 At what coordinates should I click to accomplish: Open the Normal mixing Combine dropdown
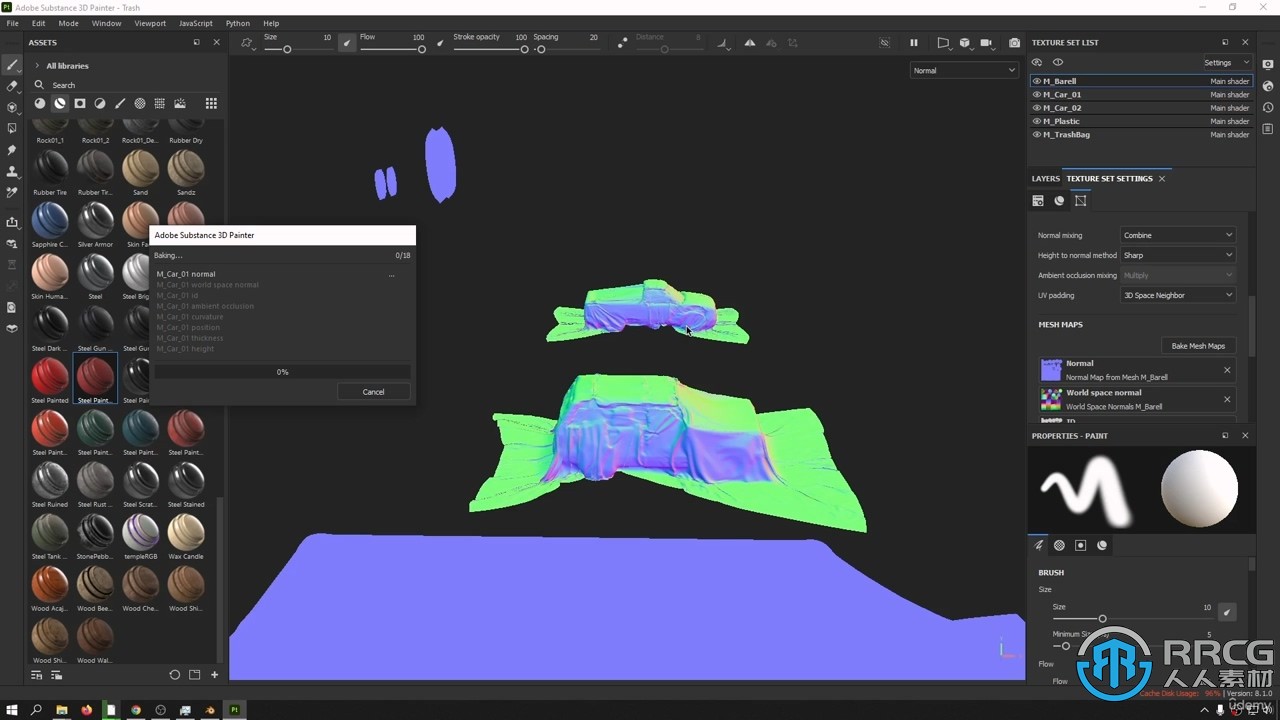[x=1178, y=235]
